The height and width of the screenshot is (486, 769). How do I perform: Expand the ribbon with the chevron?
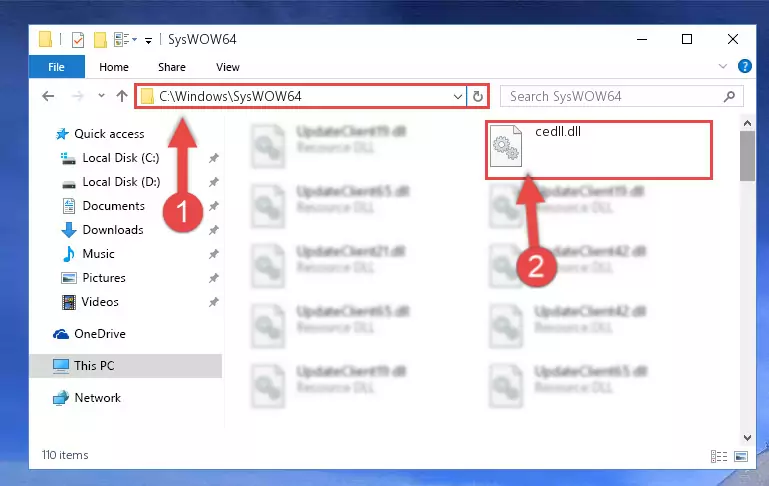click(x=722, y=66)
